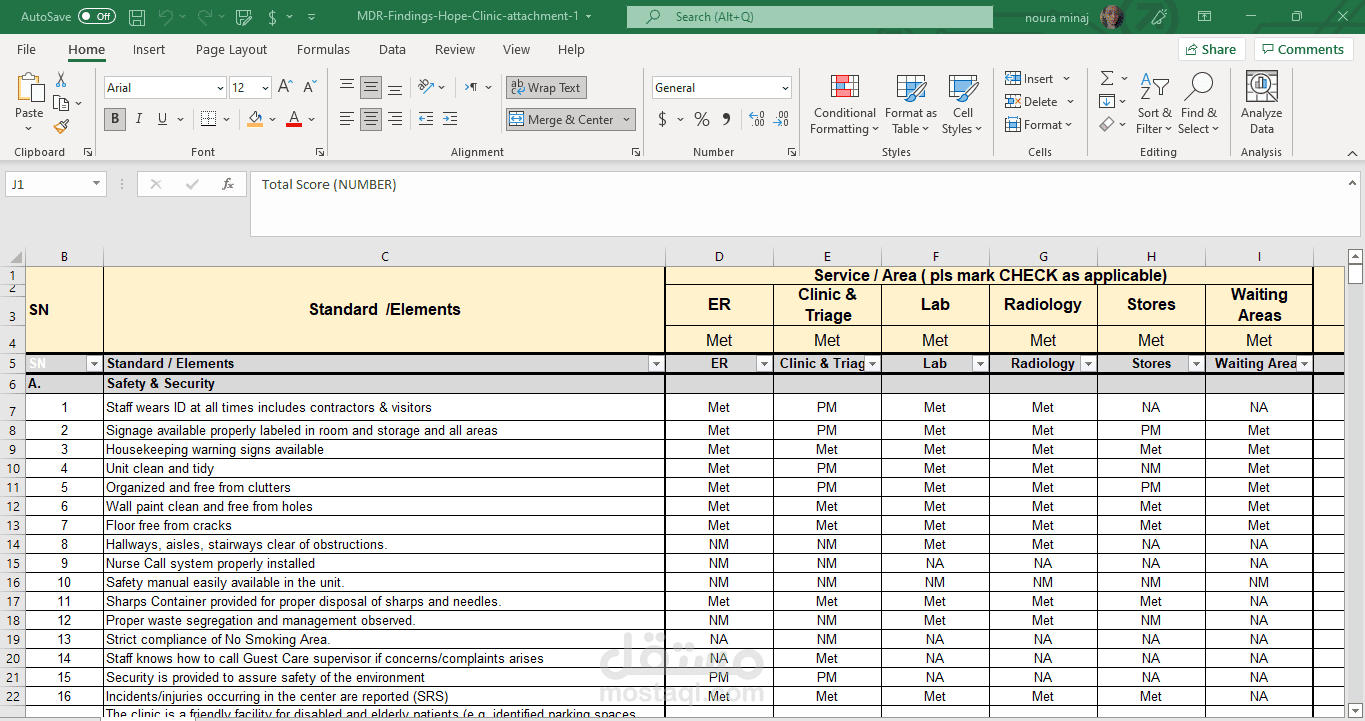Click the Cut scissors icon
The width and height of the screenshot is (1365, 721).
tap(61, 80)
